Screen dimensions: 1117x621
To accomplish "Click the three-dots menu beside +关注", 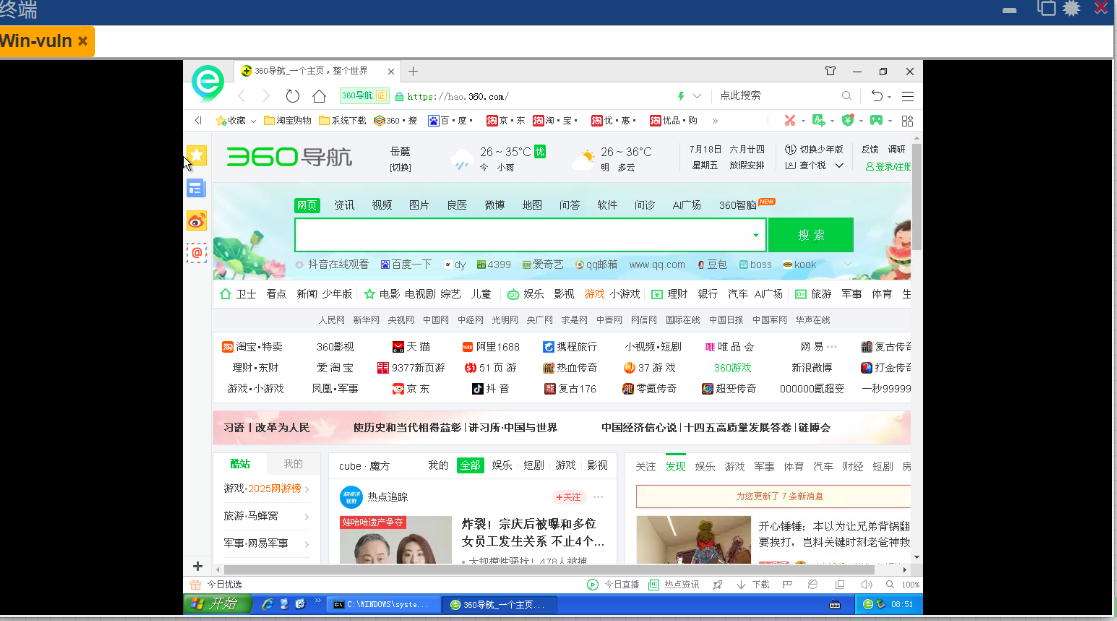I will pos(598,497).
